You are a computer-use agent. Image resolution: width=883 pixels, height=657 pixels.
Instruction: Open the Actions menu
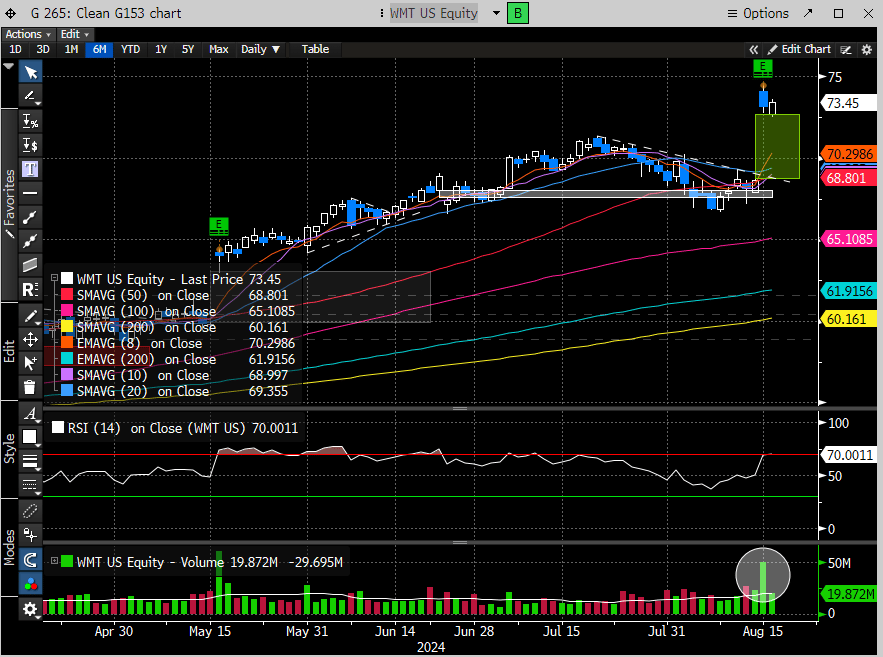tap(28, 34)
